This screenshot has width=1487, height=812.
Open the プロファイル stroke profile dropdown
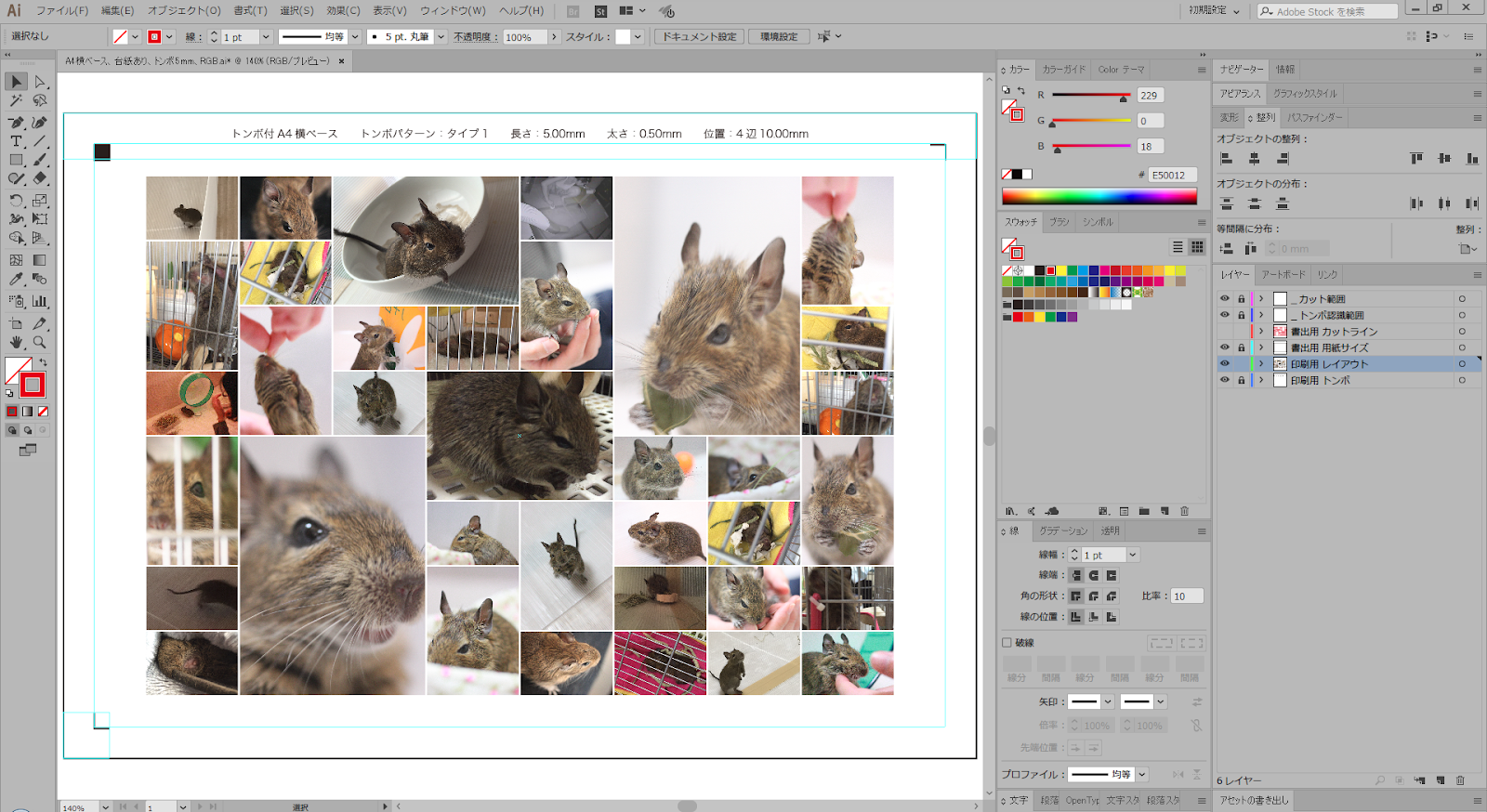click(1142, 774)
